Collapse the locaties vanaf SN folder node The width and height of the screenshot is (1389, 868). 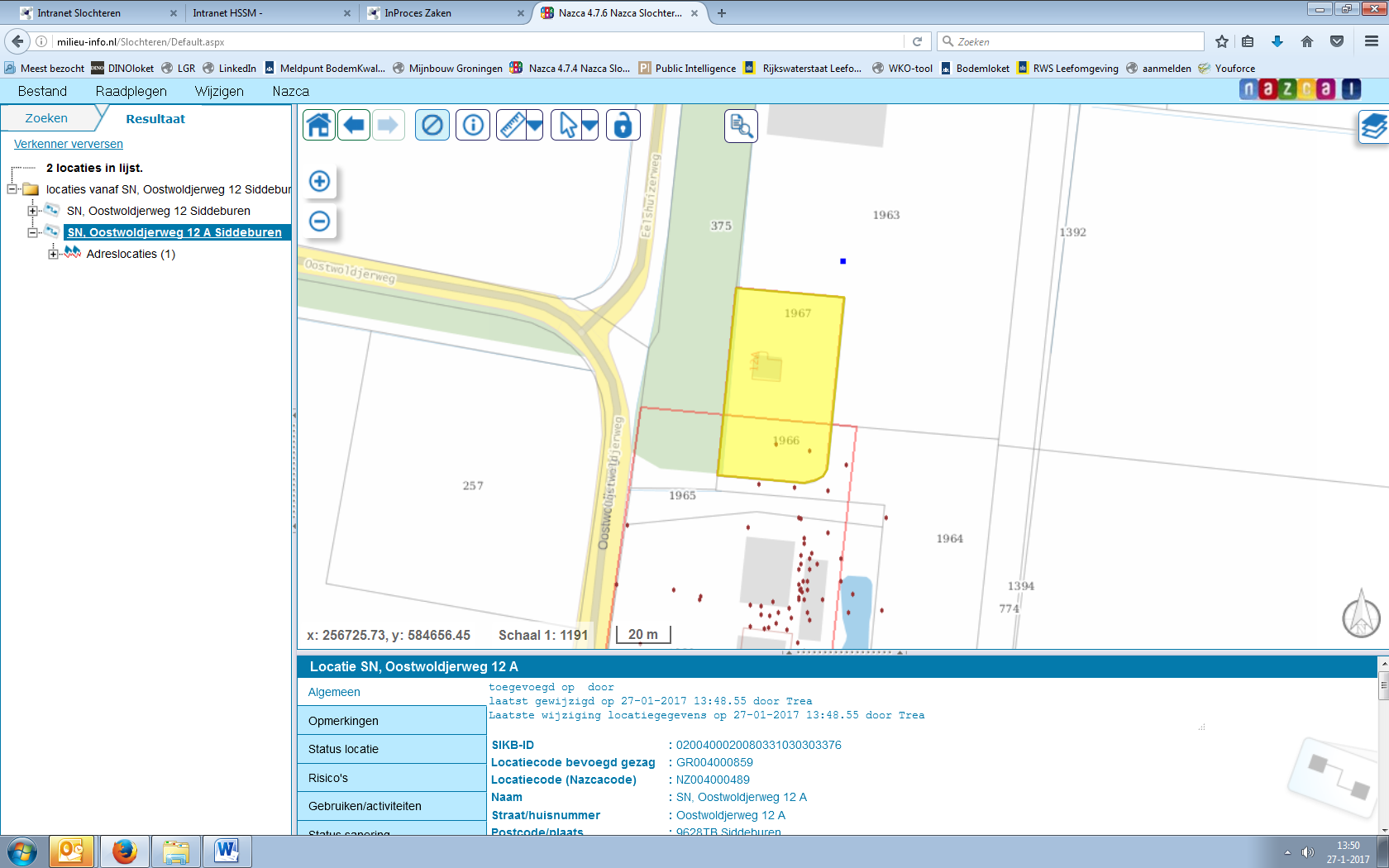pos(12,189)
